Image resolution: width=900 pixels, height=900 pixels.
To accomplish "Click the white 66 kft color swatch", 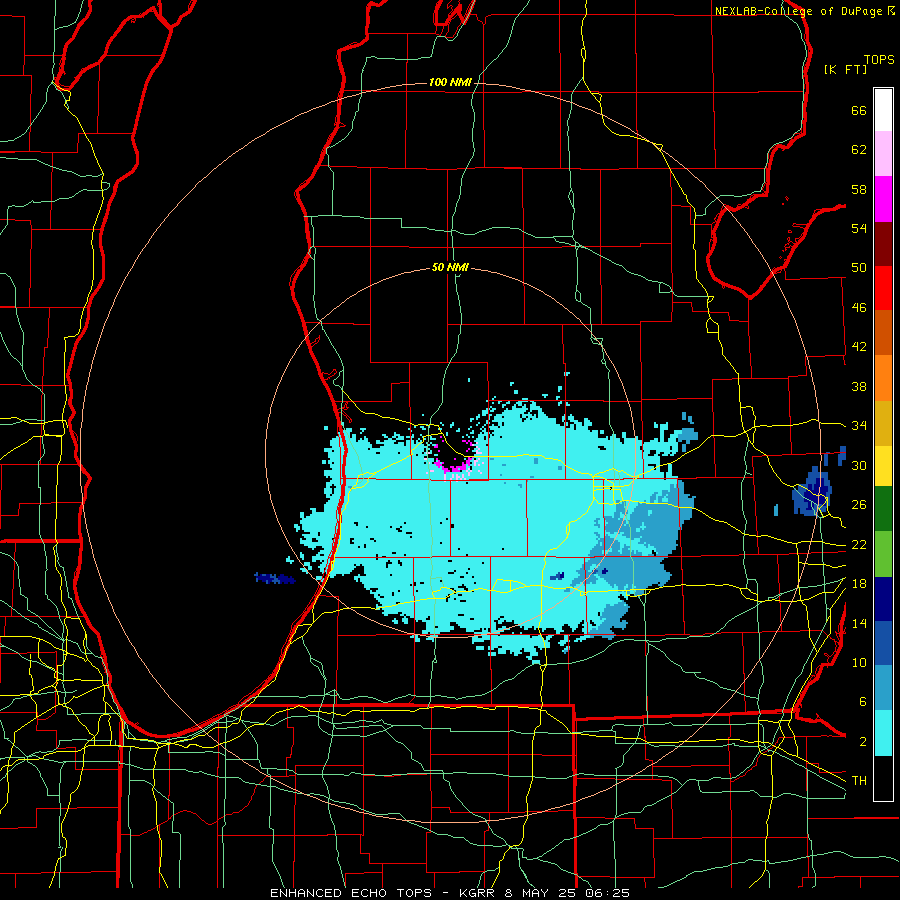I will pyautogui.click(x=883, y=110).
